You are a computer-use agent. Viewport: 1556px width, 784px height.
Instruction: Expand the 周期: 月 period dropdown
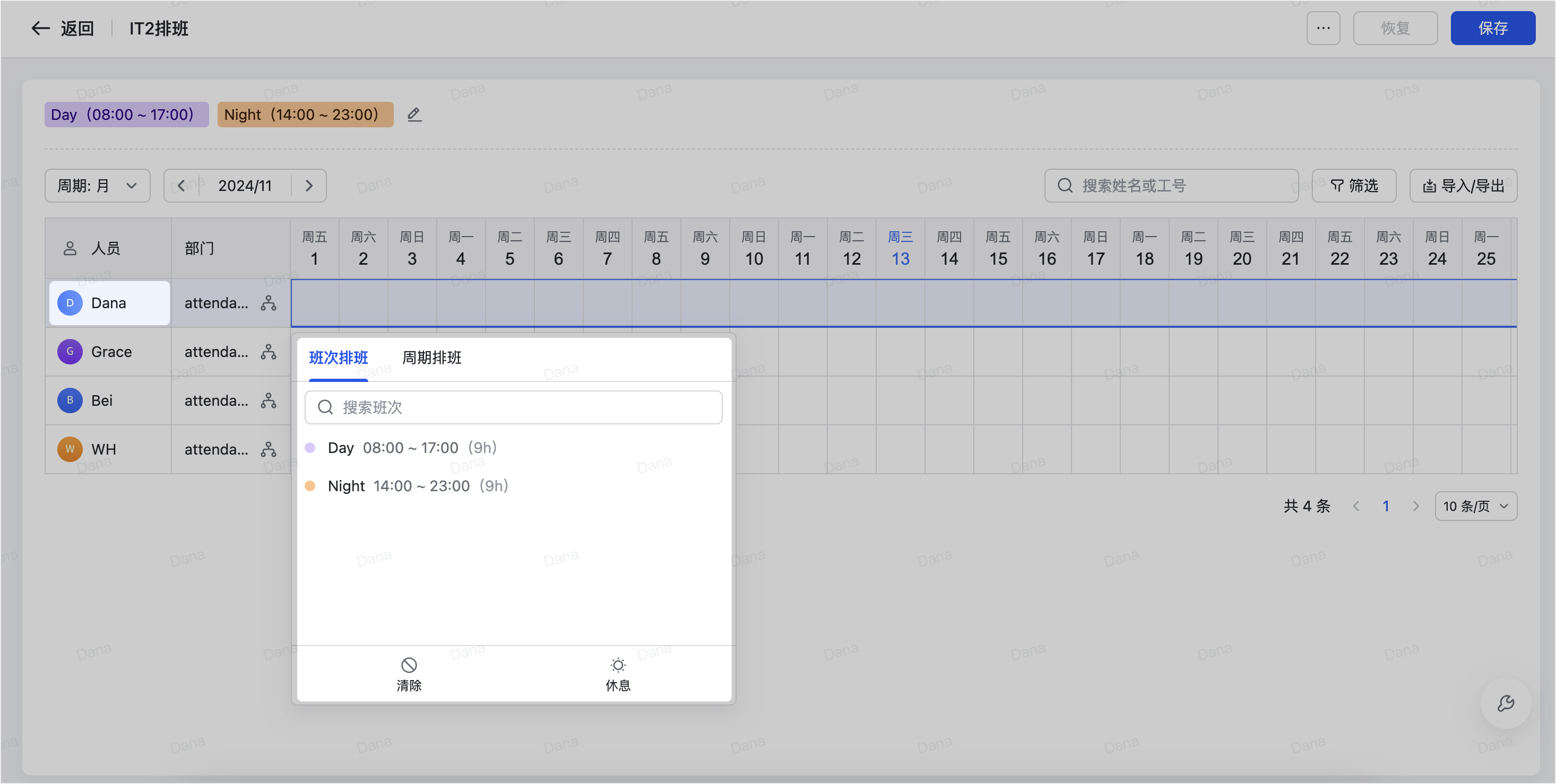click(97, 185)
